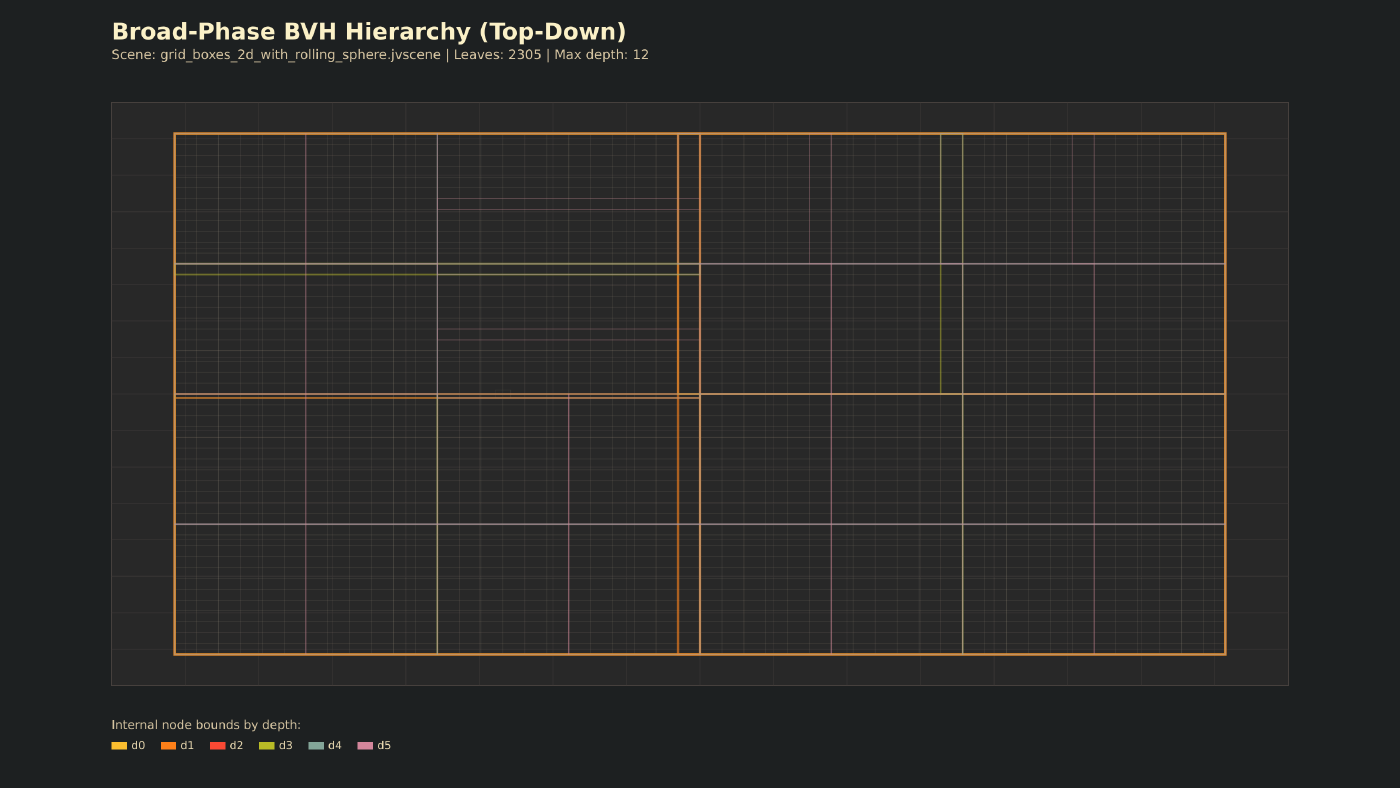Click the 'Internal node bounds by depth:' label

pos(206,725)
